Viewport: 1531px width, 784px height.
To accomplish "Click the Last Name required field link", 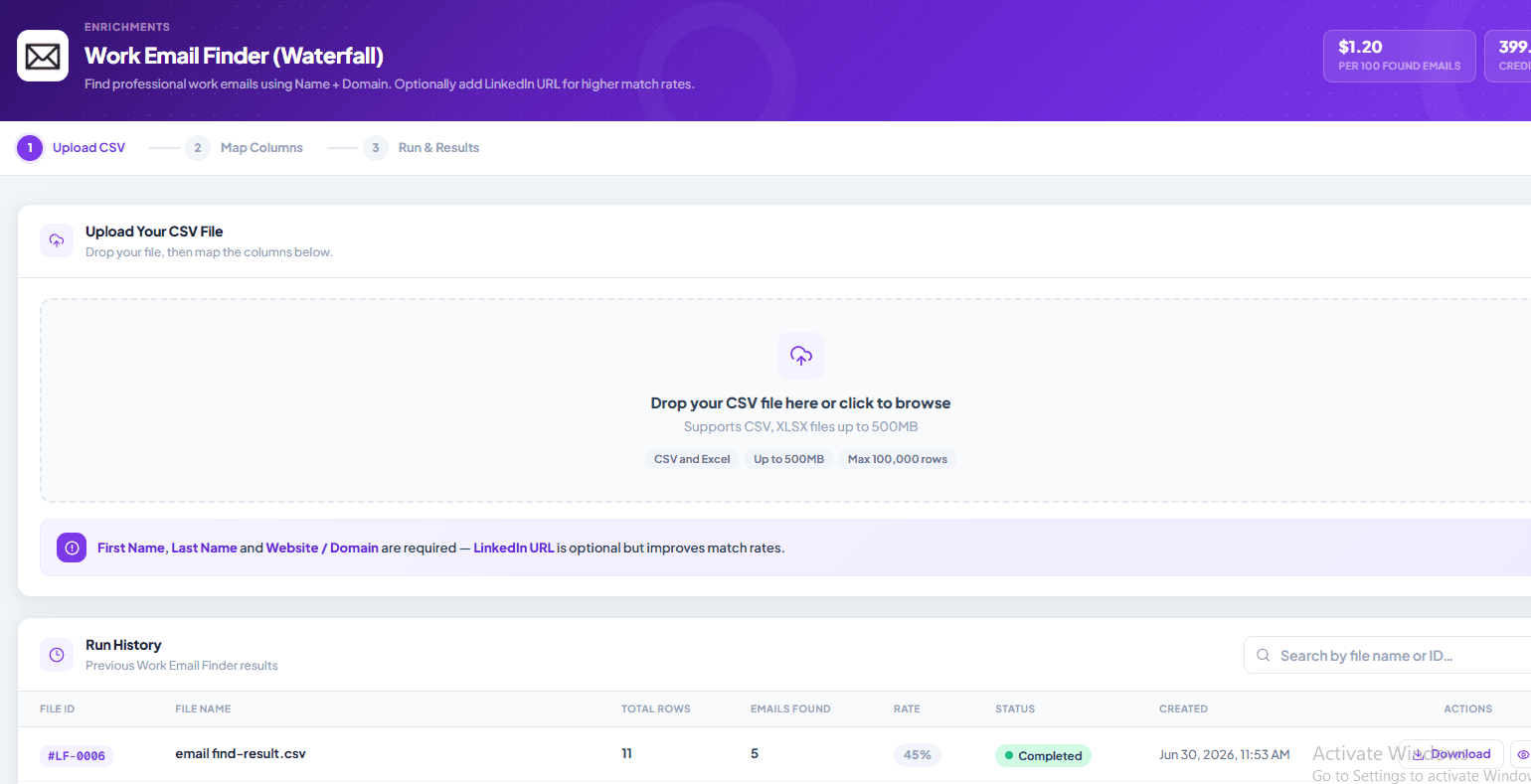I will point(204,548).
